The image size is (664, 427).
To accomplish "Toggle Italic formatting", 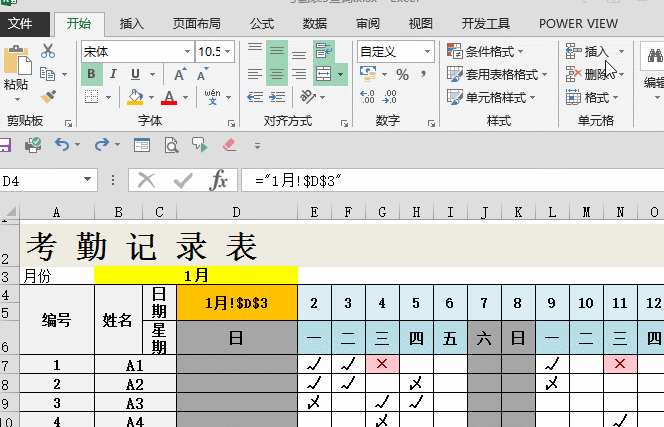I will tap(113, 74).
